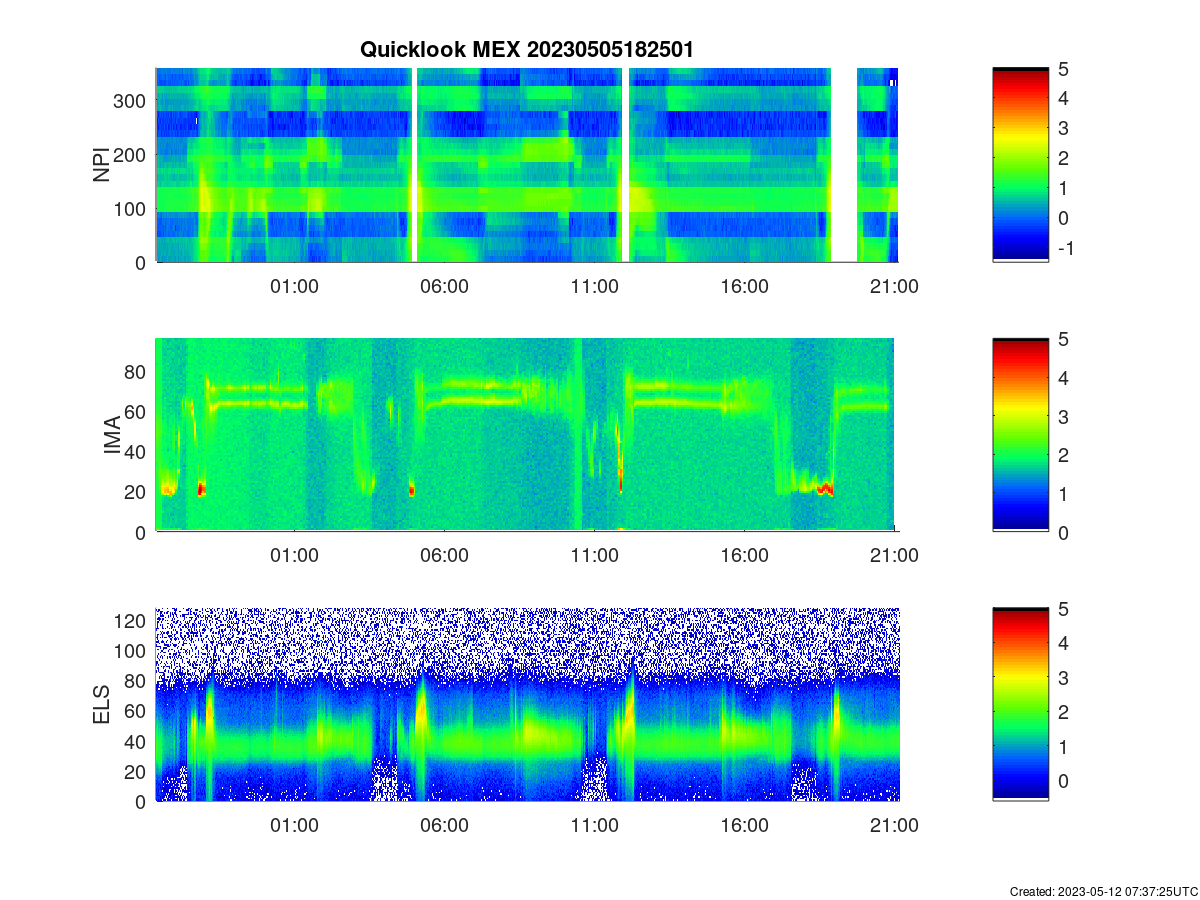Viewport: 1200px width, 900px height.
Task: Click inside the ELS spectrogram panel
Action: [x=527, y=705]
